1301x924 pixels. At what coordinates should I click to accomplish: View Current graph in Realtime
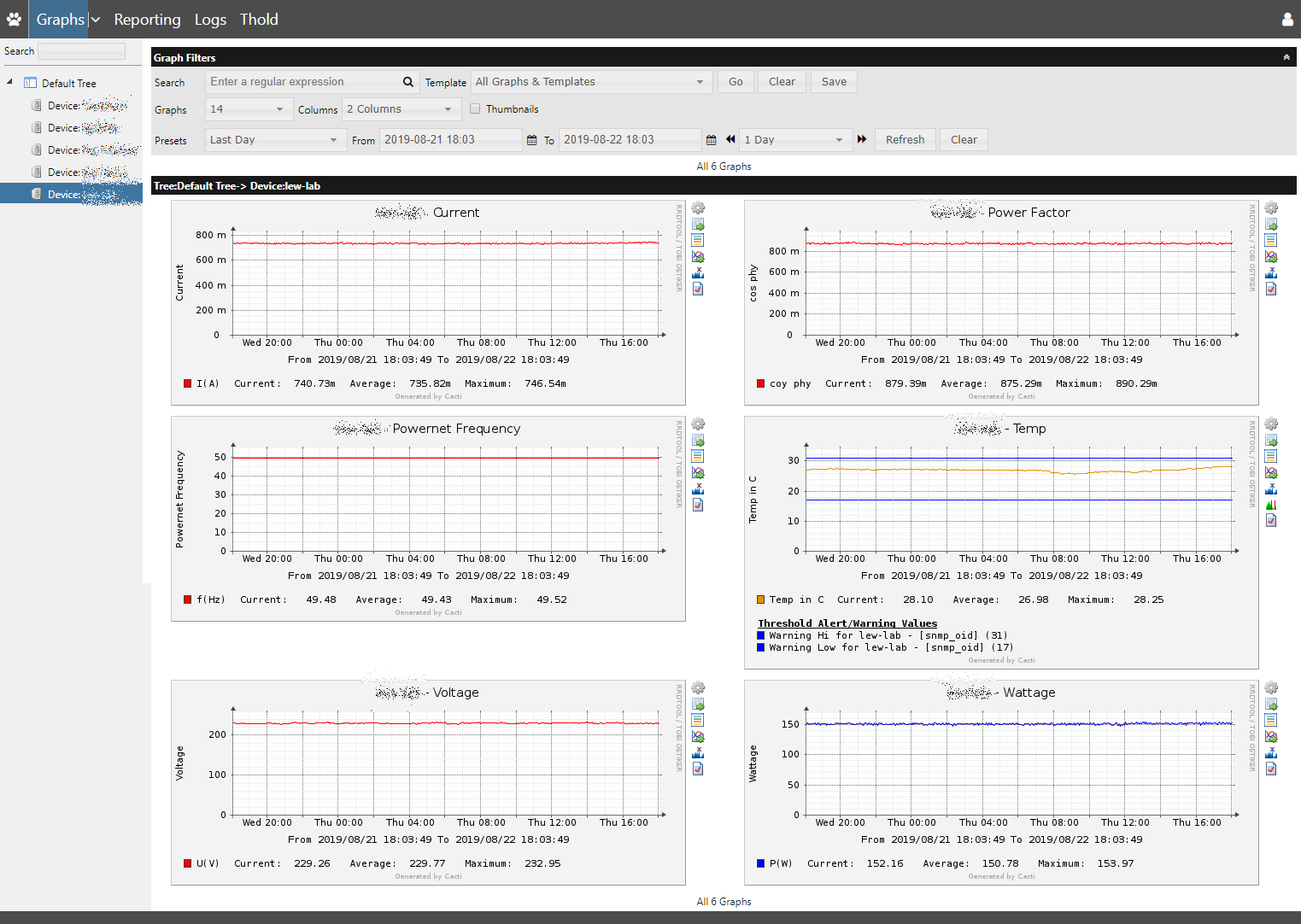pos(698,257)
